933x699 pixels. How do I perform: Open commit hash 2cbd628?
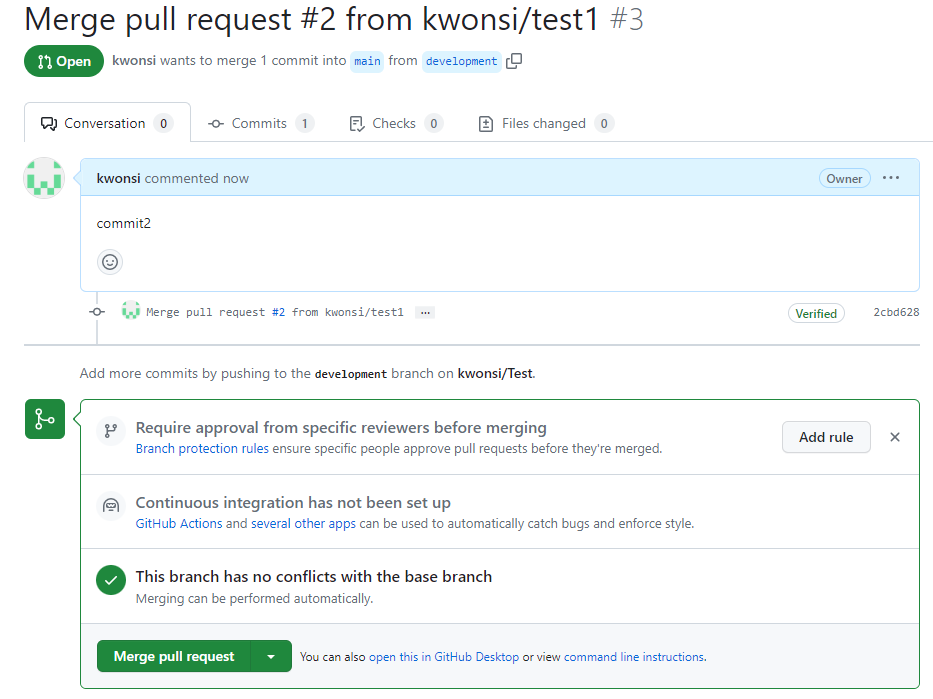[896, 312]
